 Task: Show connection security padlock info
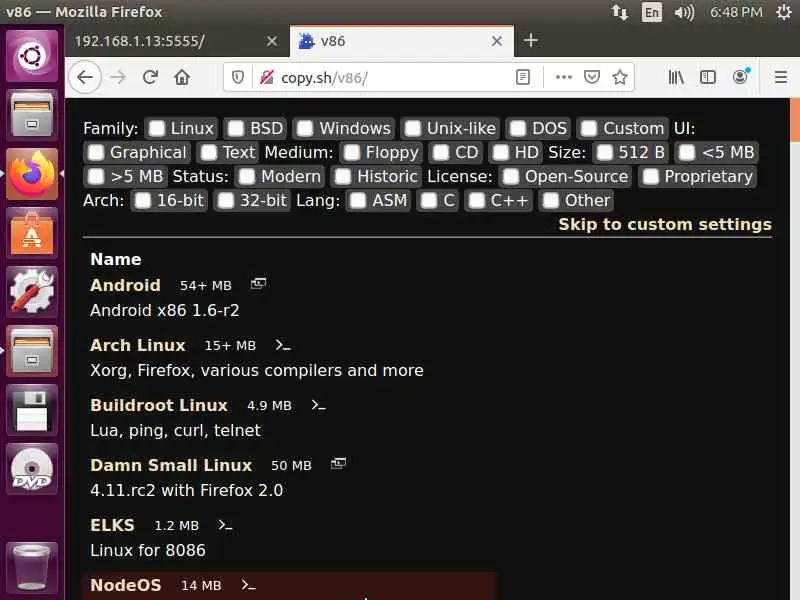[266, 78]
